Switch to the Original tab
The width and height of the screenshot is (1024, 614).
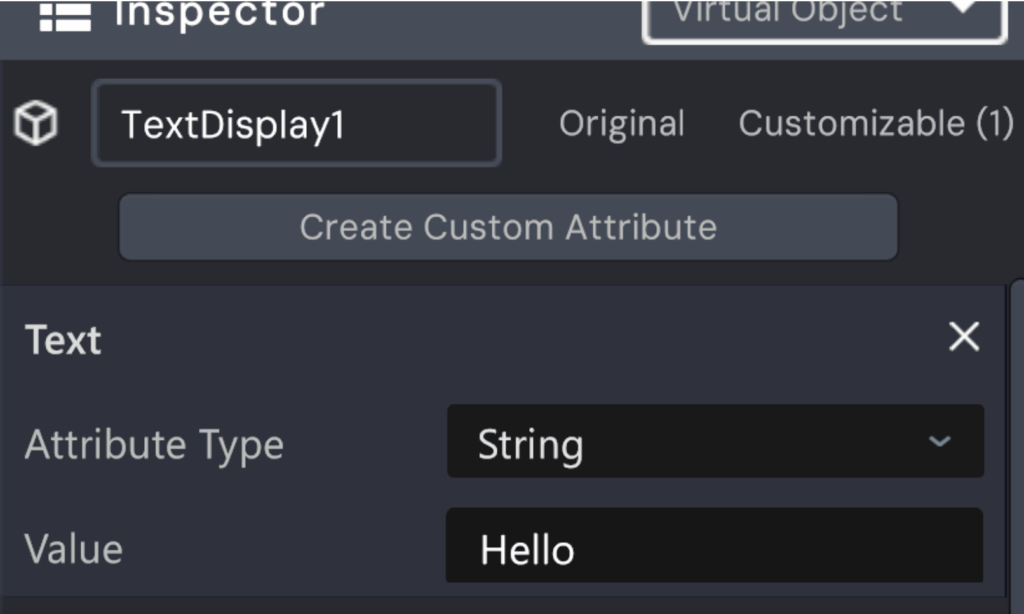coord(622,123)
